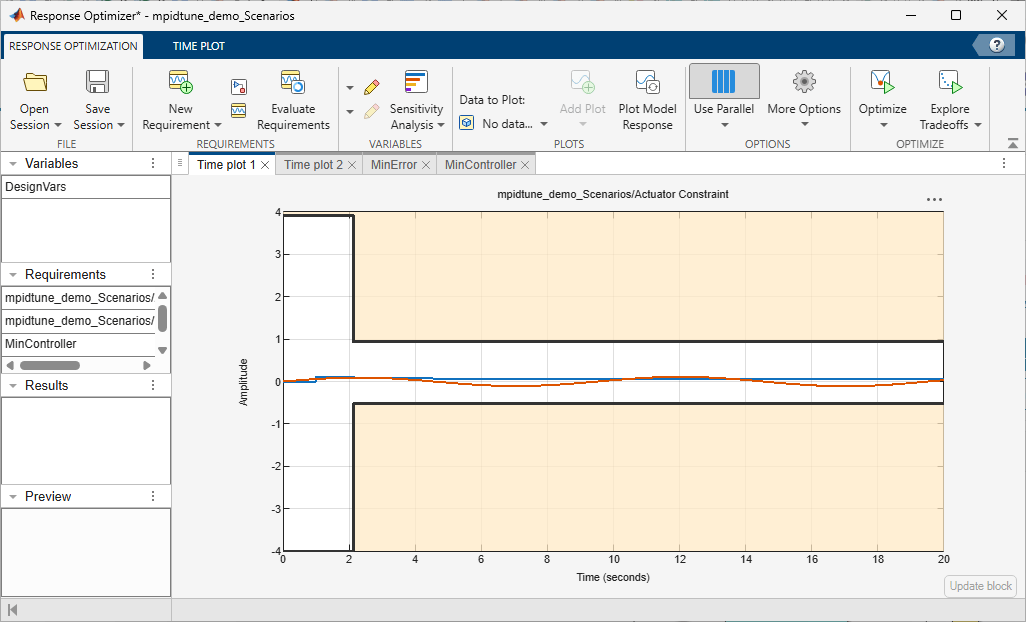Open the Results panel three-dot menu
This screenshot has height=622, width=1026.
(153, 385)
